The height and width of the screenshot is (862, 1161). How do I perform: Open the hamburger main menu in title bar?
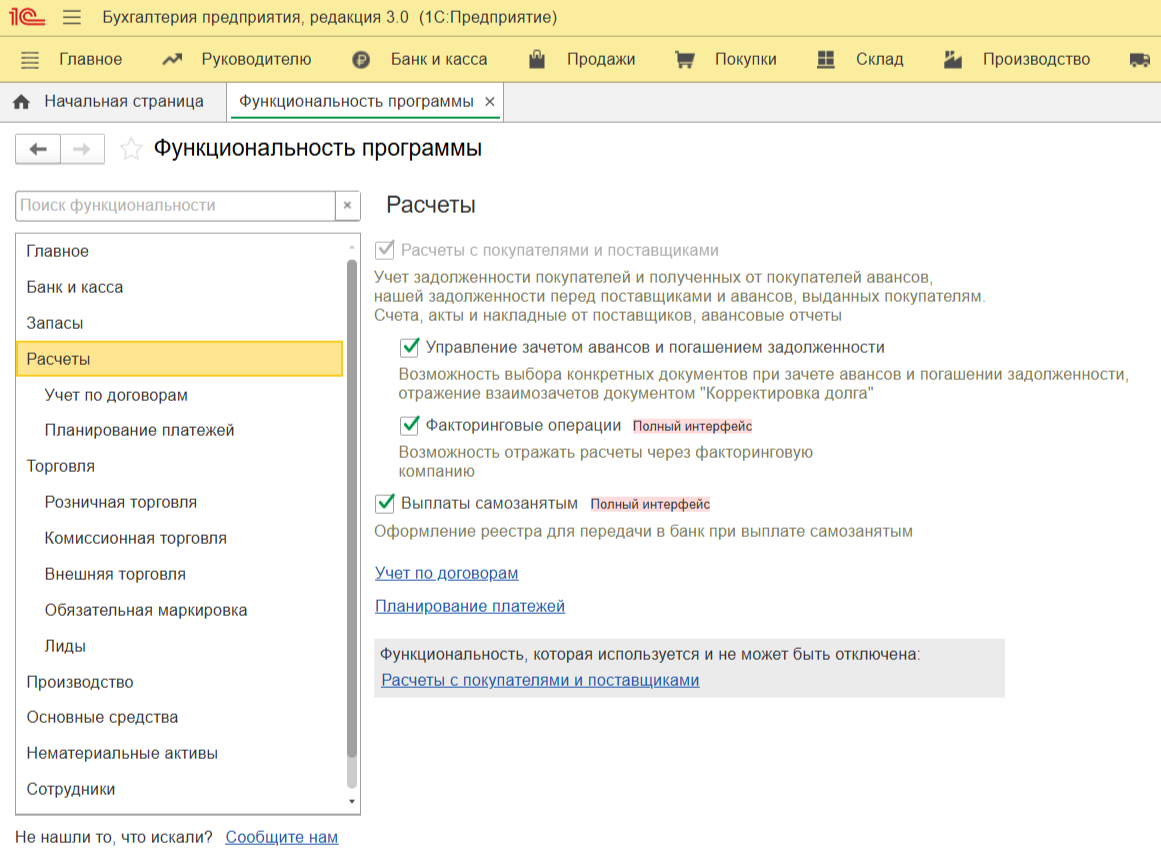pos(72,18)
